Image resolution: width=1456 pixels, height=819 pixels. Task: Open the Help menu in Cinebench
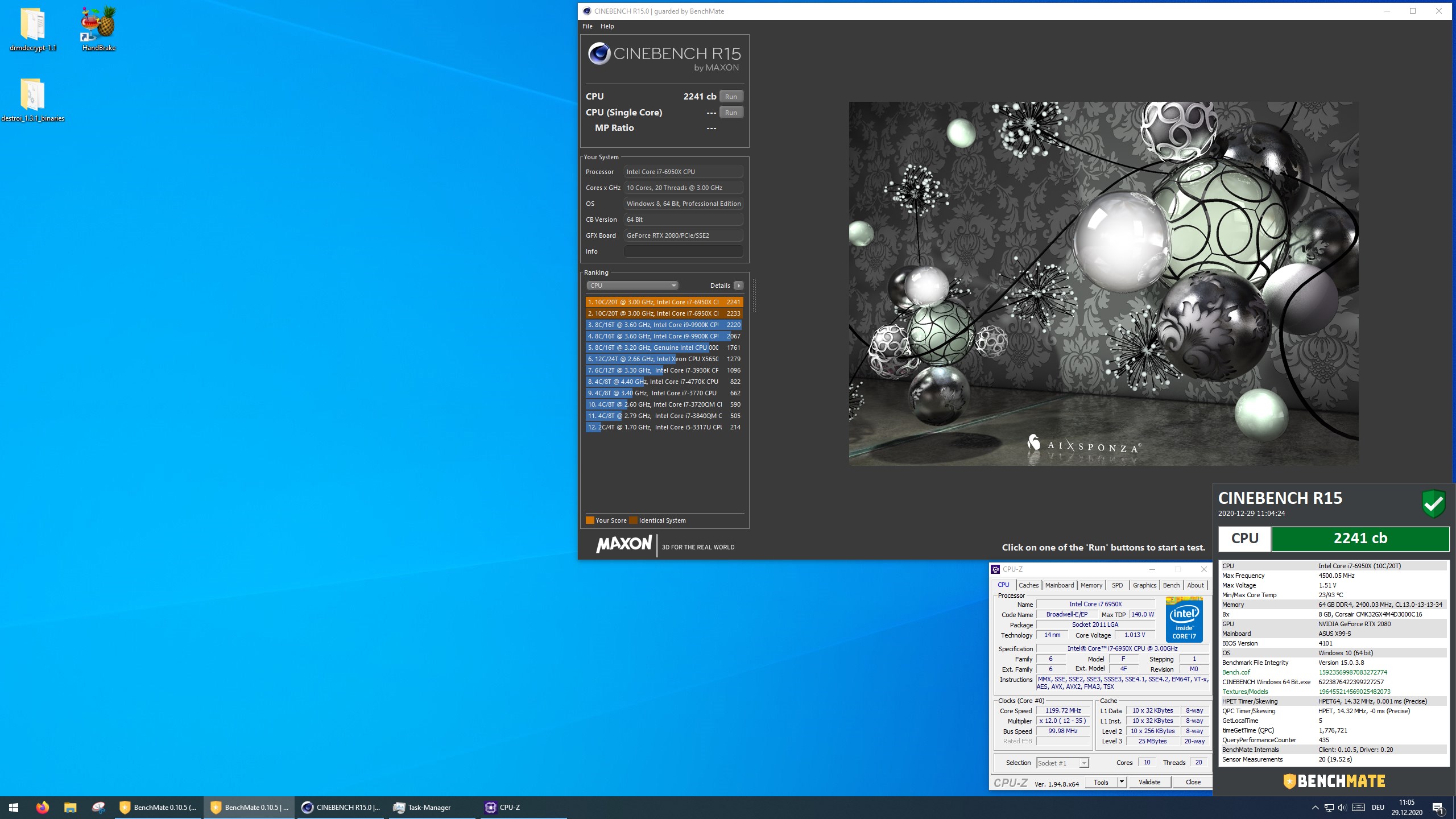tap(607, 26)
